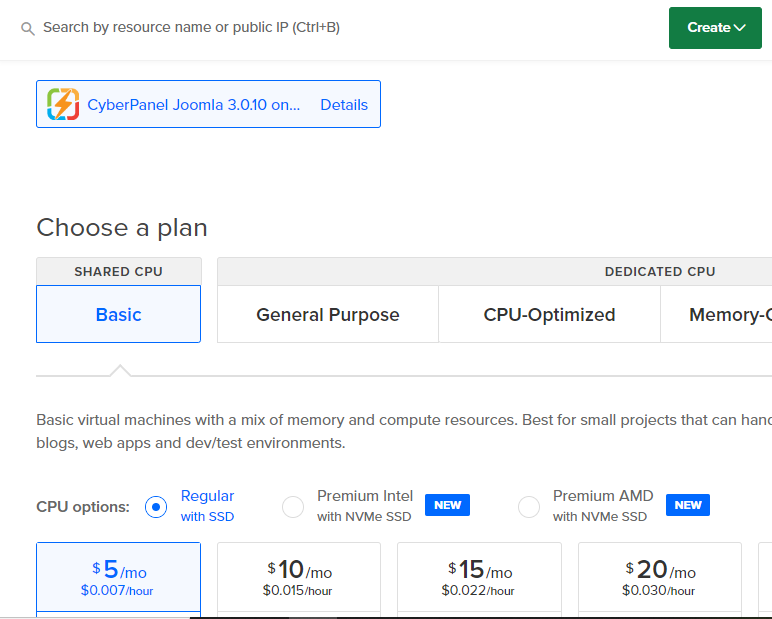Choose the $5/mo droplet plan
The height and width of the screenshot is (619, 772).
(119, 579)
